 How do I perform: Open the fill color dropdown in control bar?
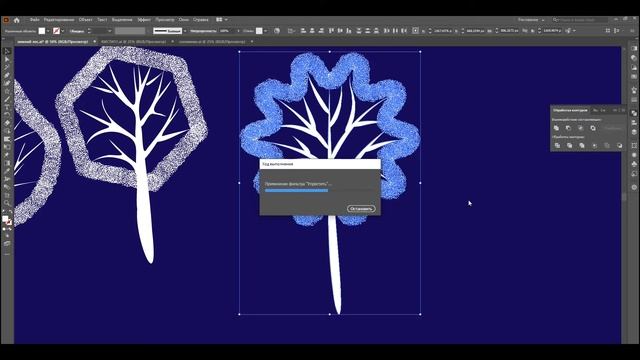48,31
